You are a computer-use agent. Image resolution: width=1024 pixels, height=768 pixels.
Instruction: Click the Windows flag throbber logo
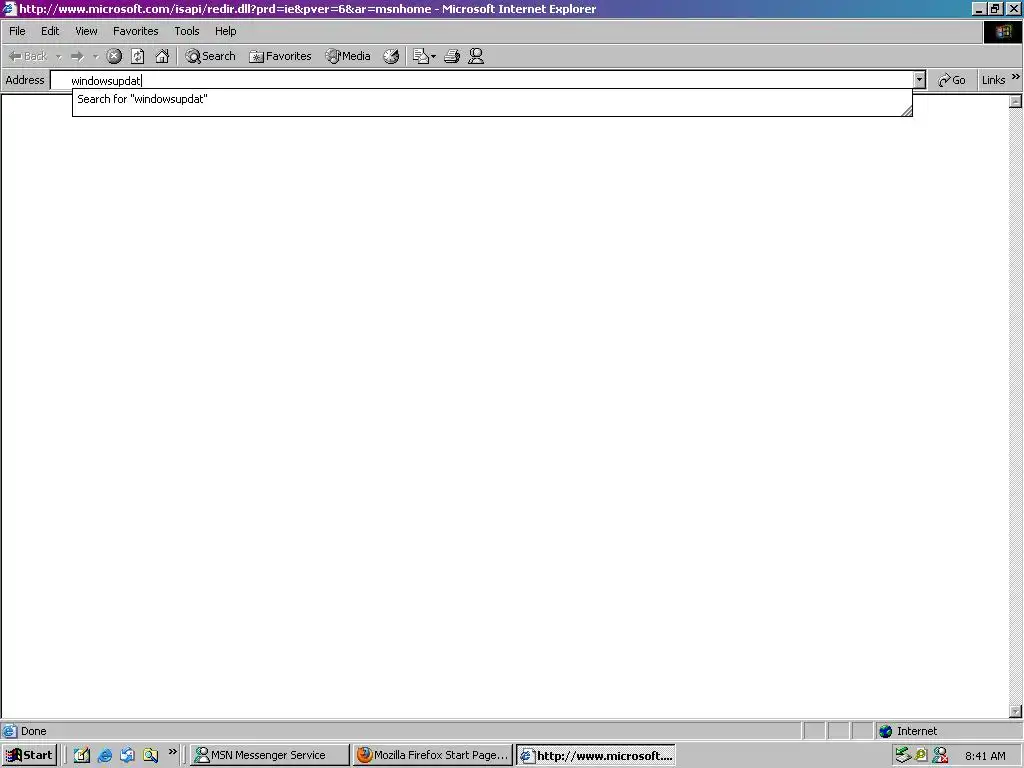tap(1002, 31)
